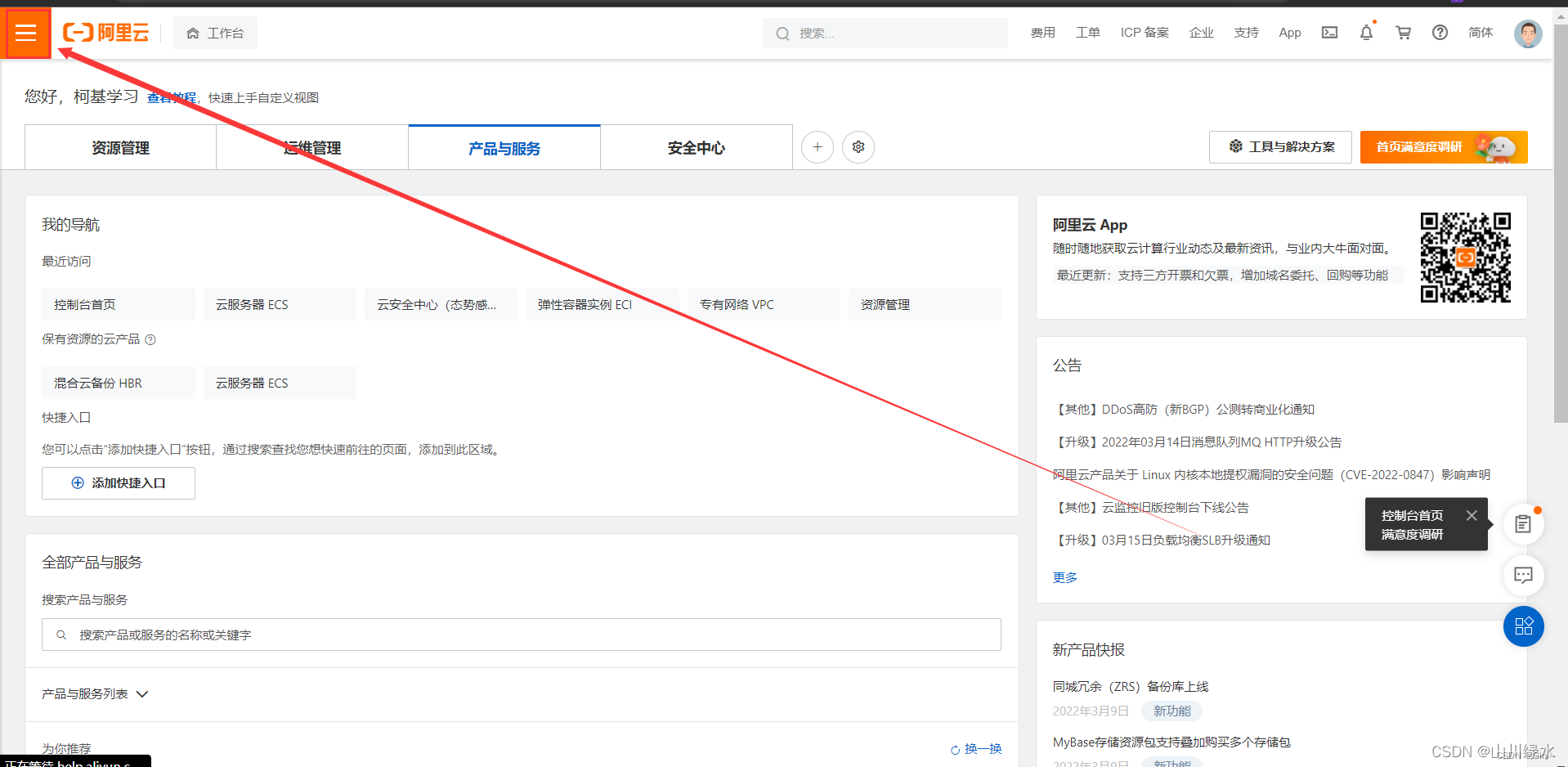Open the survey clipboard floating icon
Viewport: 1568px width, 767px height.
click(x=1523, y=524)
